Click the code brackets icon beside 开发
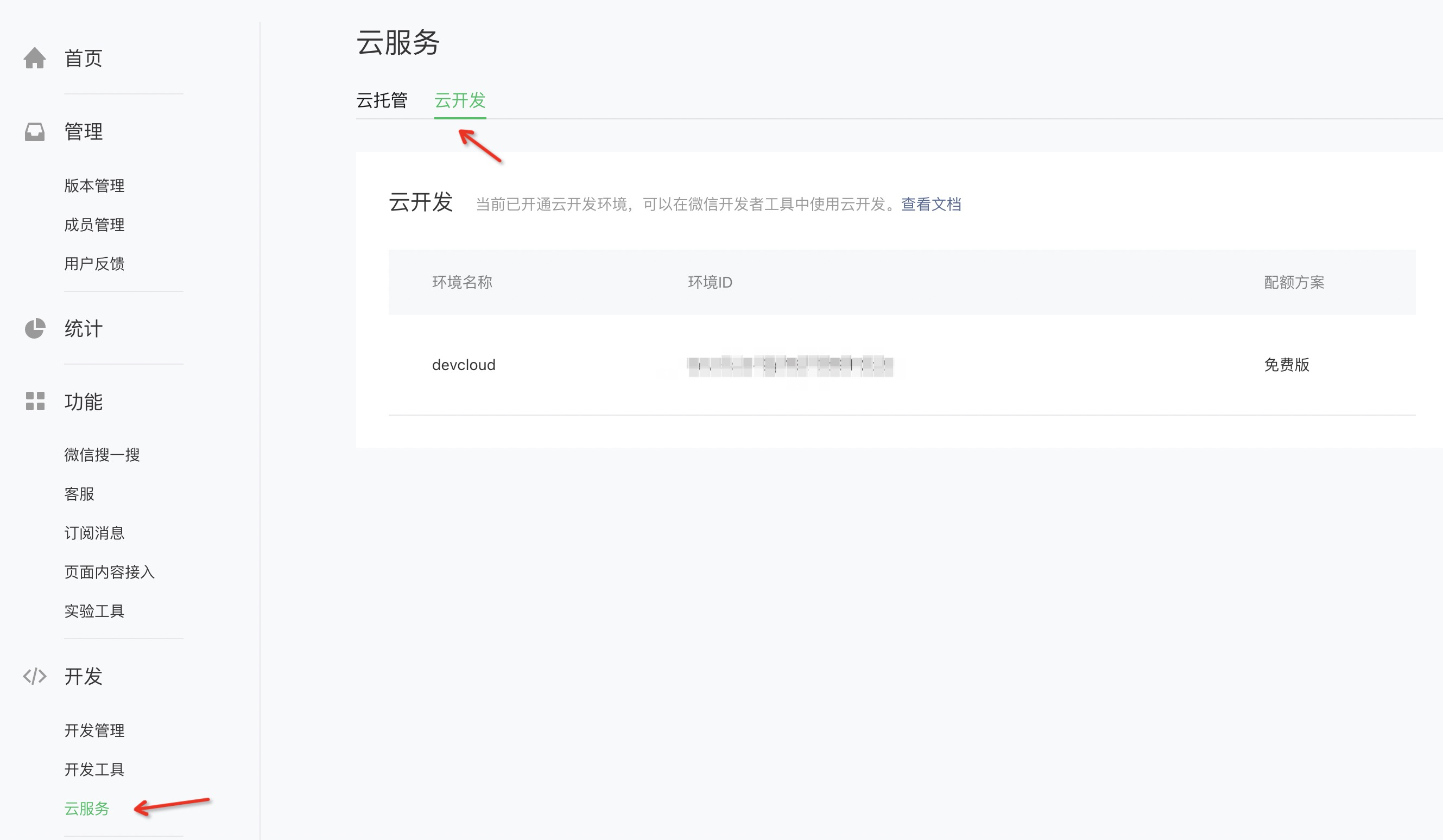Screen dimensions: 1443x840 pyautogui.click(x=34, y=676)
